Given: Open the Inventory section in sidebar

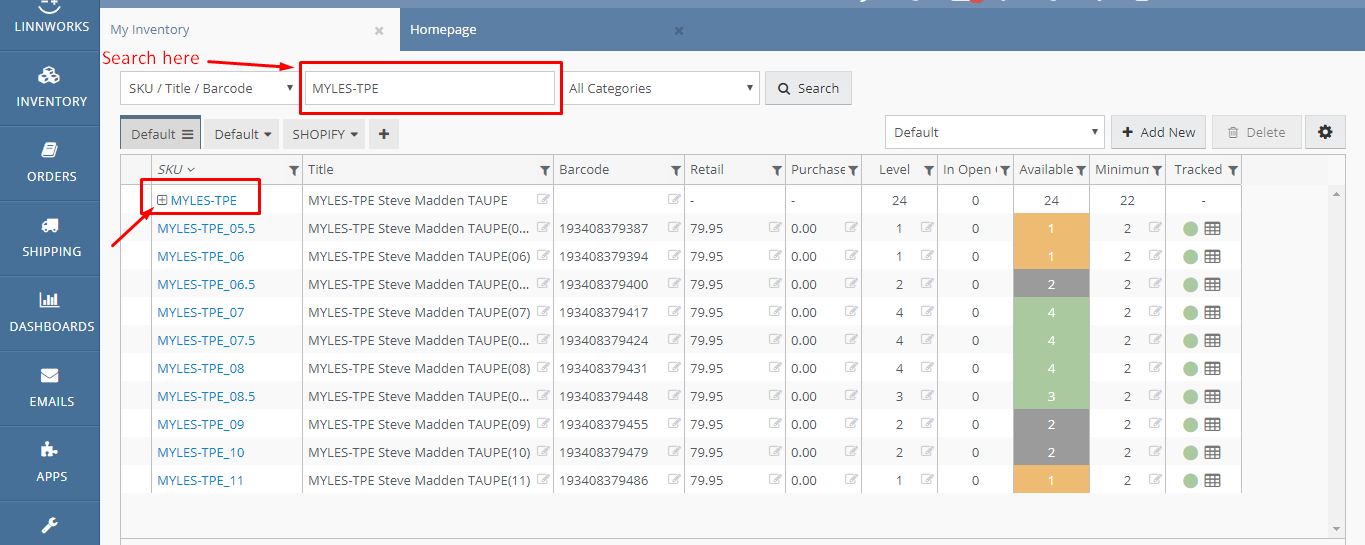Looking at the screenshot, I should coord(50,88).
